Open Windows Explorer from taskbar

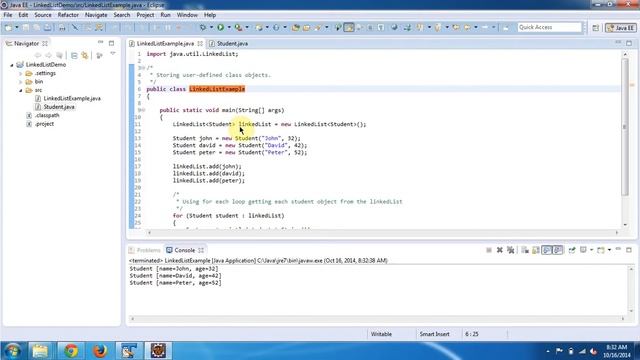click(x=40, y=351)
